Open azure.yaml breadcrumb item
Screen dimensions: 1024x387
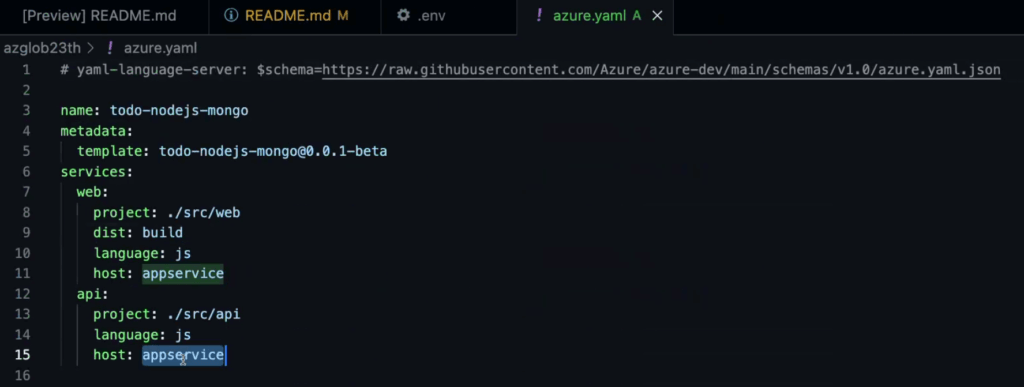160,48
